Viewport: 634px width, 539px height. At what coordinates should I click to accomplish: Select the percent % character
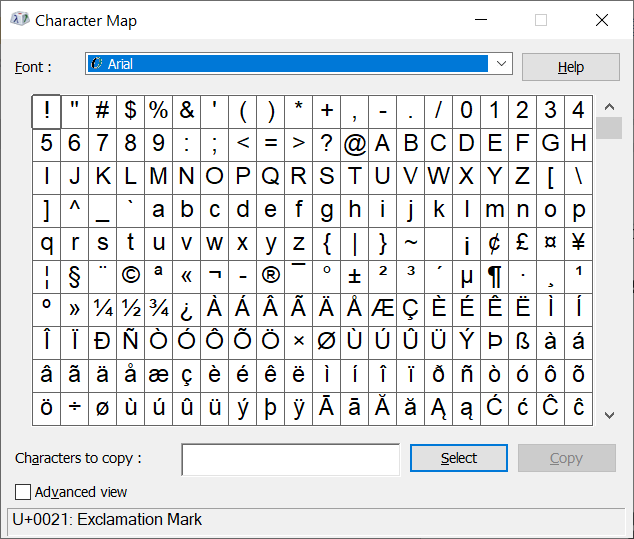pos(158,112)
